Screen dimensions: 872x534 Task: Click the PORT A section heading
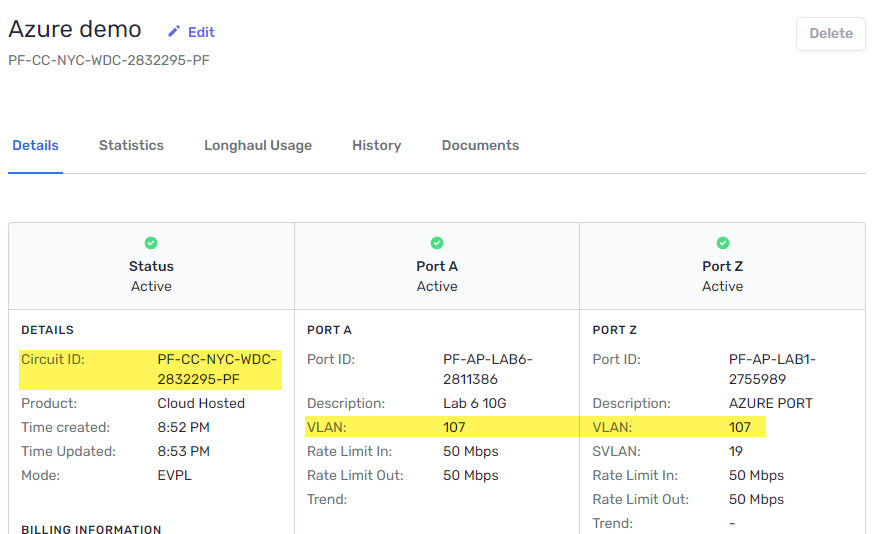tap(329, 330)
